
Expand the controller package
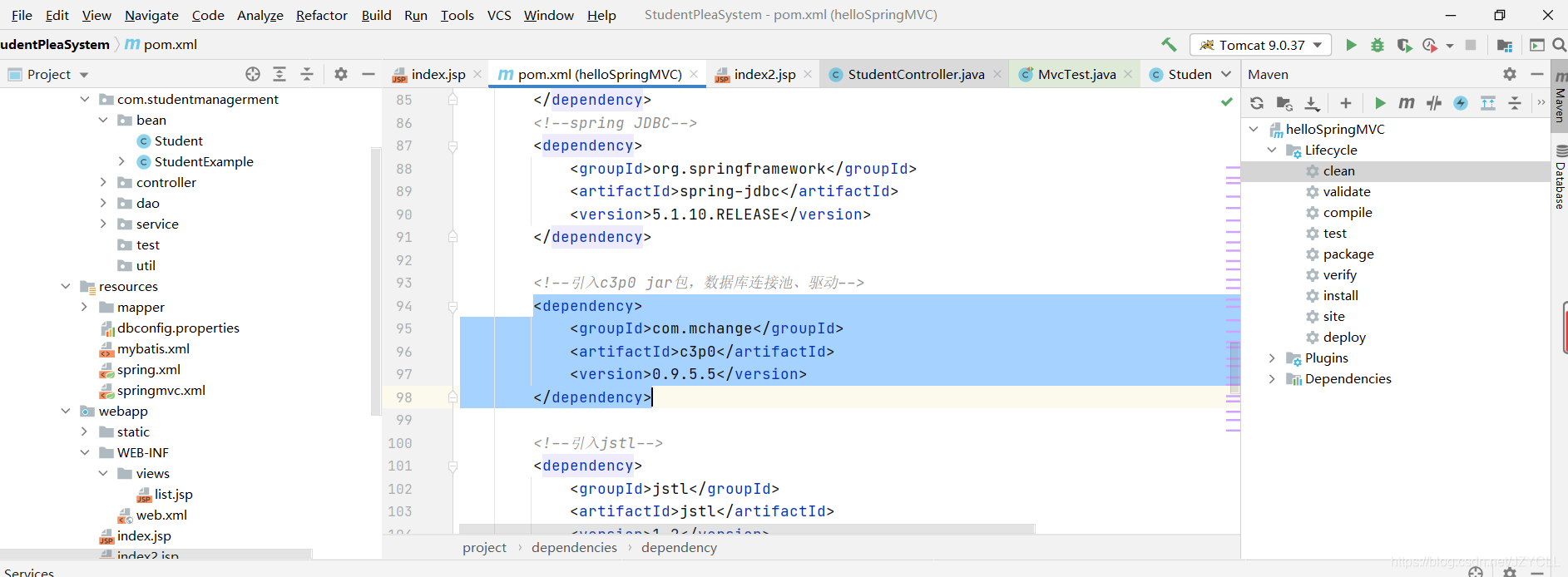(x=103, y=182)
